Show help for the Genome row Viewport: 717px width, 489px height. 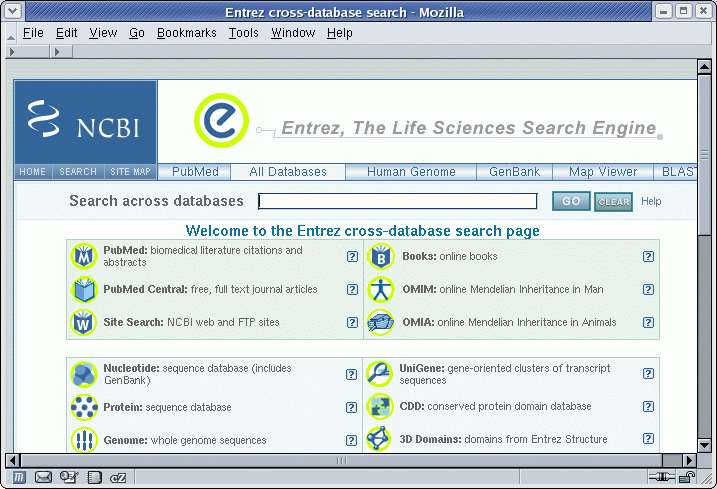pos(351,440)
